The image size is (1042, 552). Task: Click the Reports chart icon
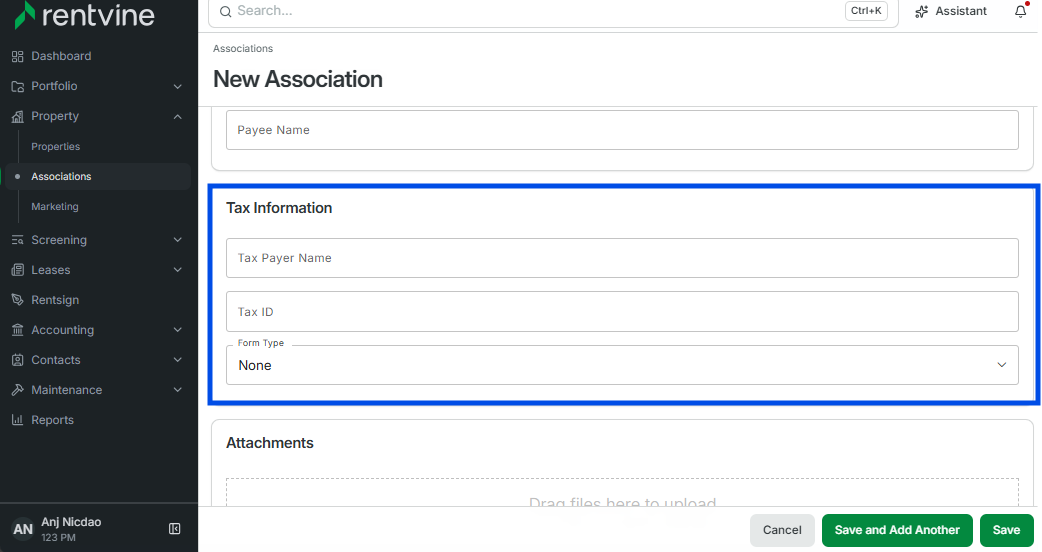tap(18, 420)
